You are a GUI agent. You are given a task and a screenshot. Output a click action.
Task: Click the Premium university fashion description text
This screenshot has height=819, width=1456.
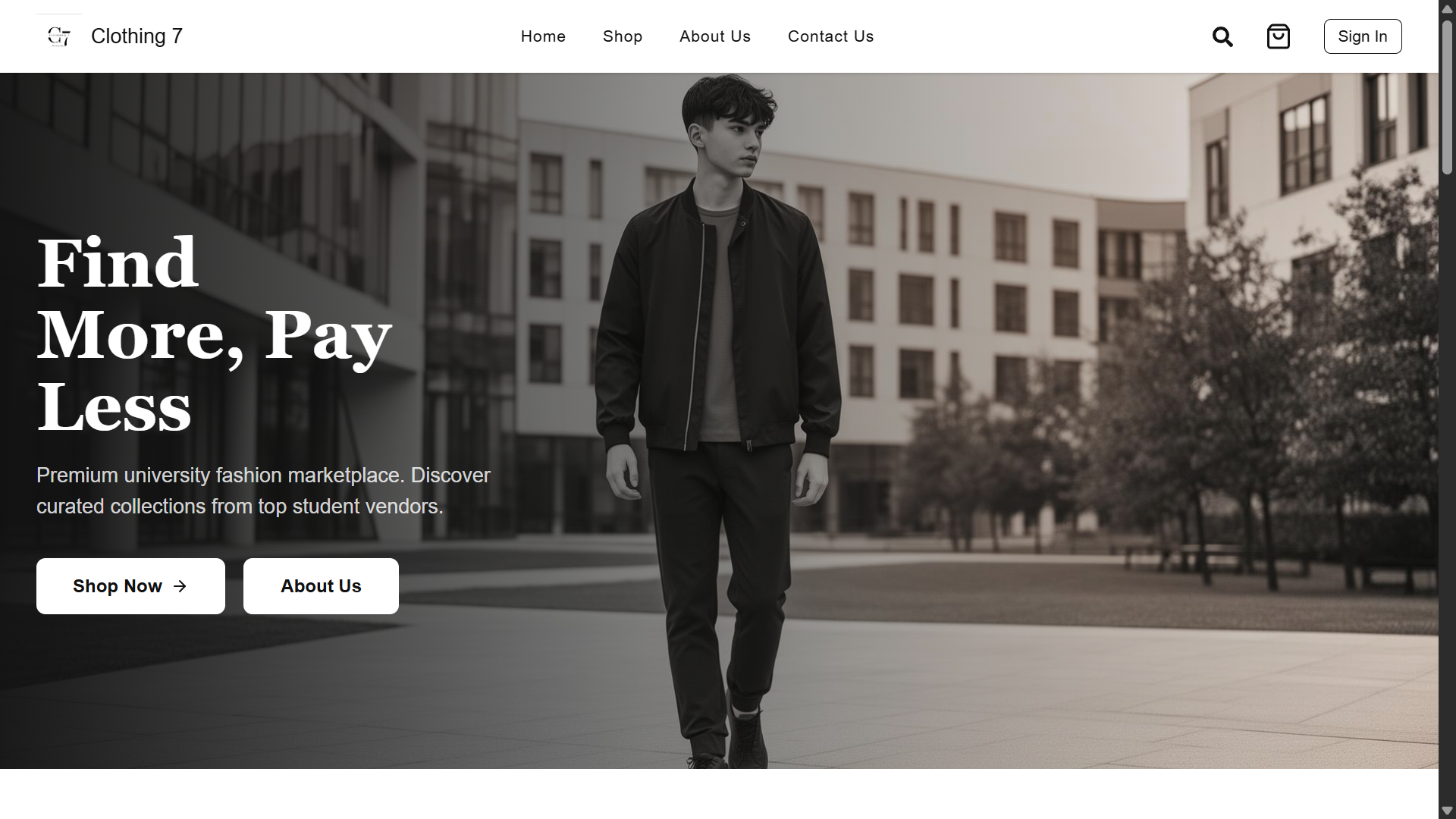263,491
